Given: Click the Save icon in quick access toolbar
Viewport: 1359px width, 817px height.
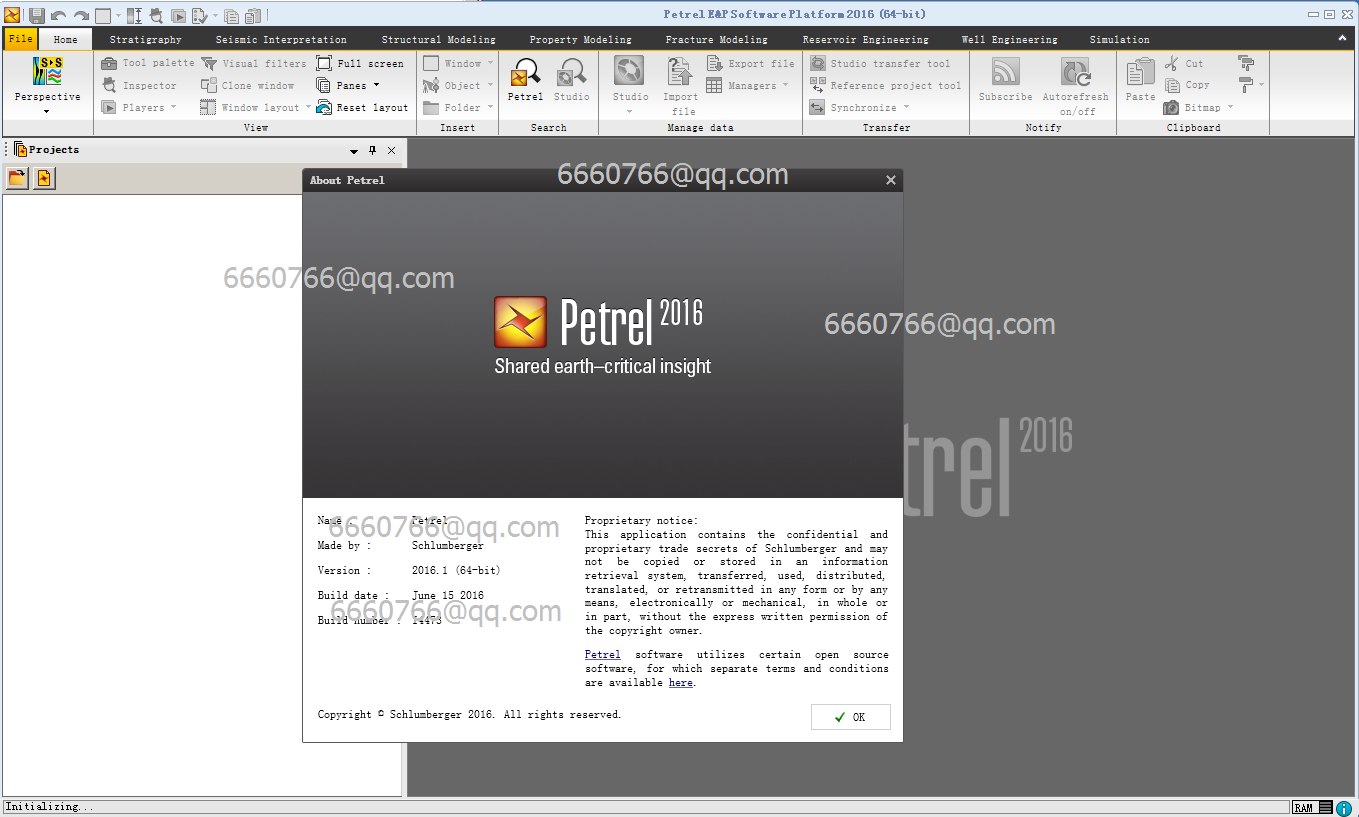Looking at the screenshot, I should point(36,15).
